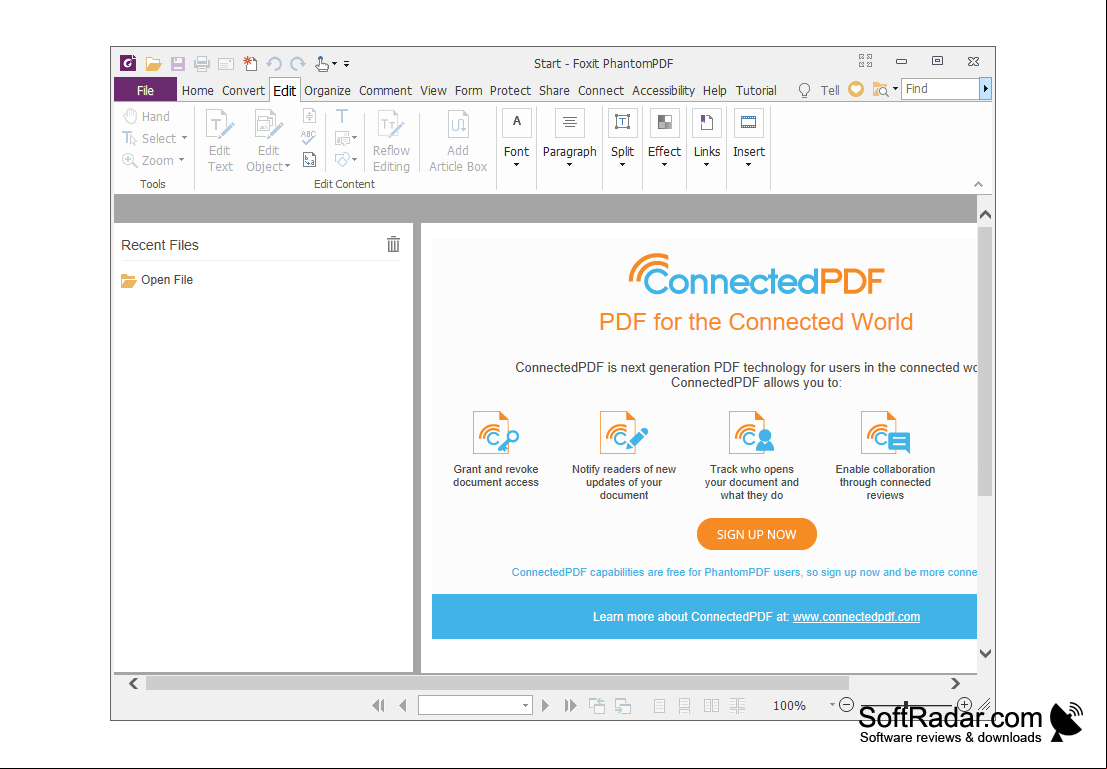Click Open File in Recent Files
This screenshot has height=769, width=1107.
point(157,280)
